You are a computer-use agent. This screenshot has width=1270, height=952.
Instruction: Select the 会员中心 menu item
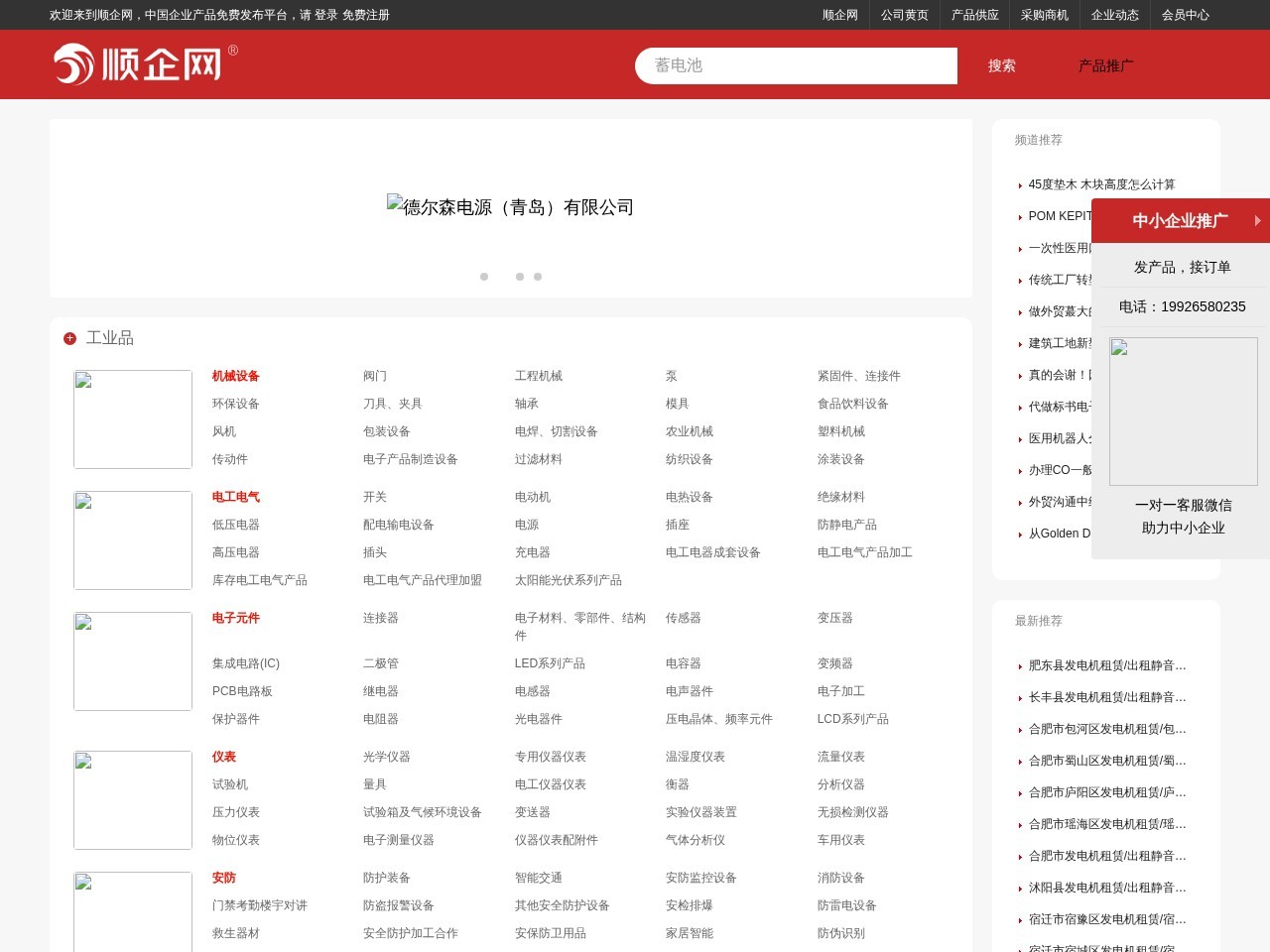[x=1187, y=16]
